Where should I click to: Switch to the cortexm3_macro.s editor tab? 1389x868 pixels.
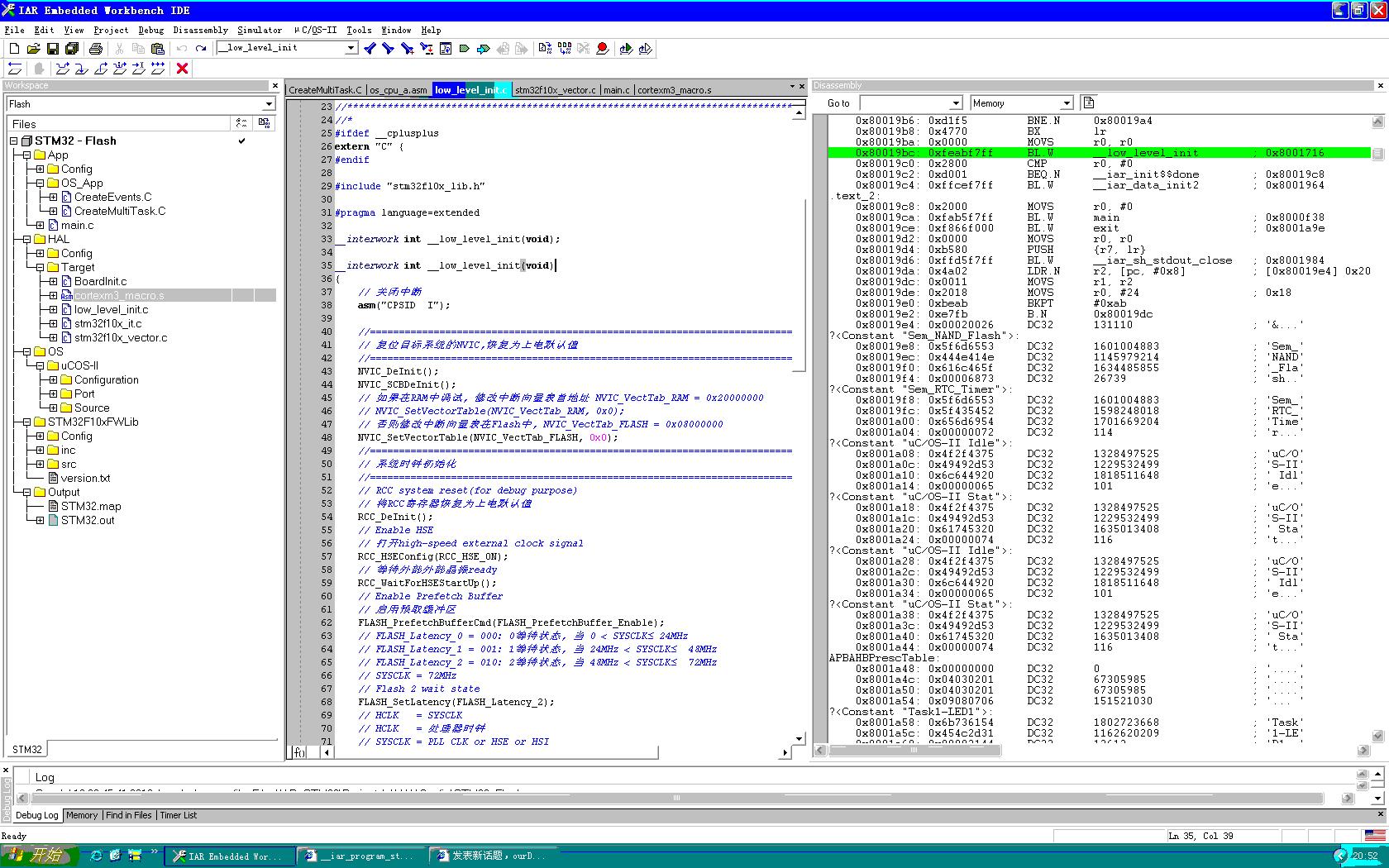click(x=675, y=90)
